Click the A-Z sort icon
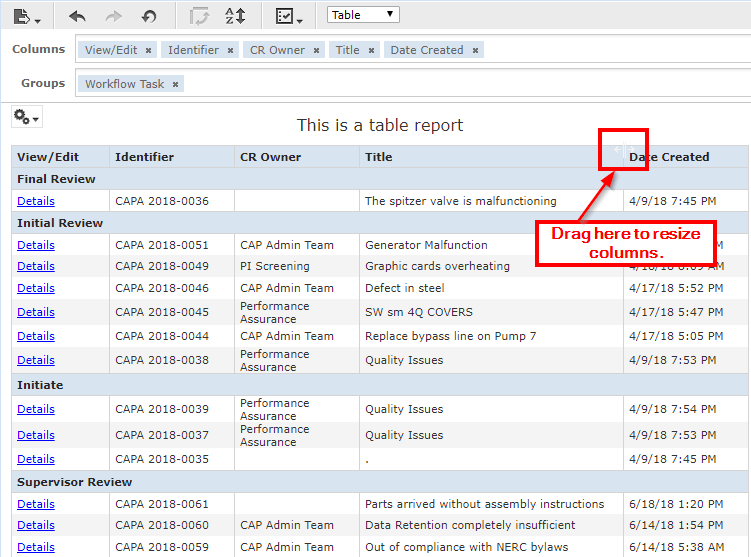The height and width of the screenshot is (557, 751). click(235, 16)
